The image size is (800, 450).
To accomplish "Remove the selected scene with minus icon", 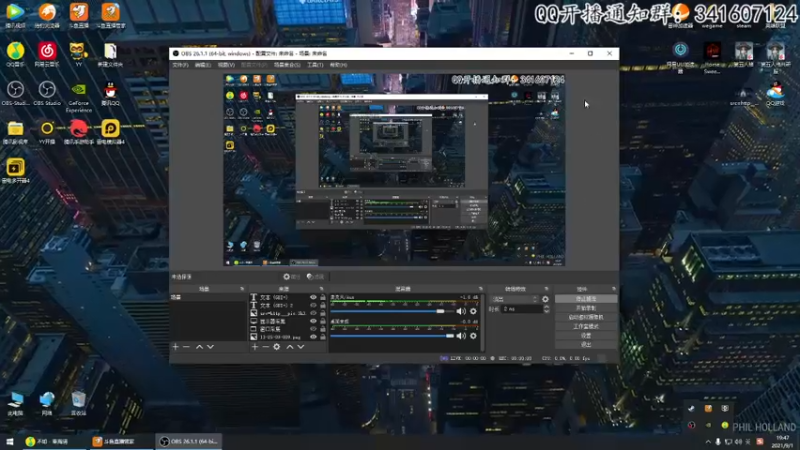I will (x=186, y=347).
